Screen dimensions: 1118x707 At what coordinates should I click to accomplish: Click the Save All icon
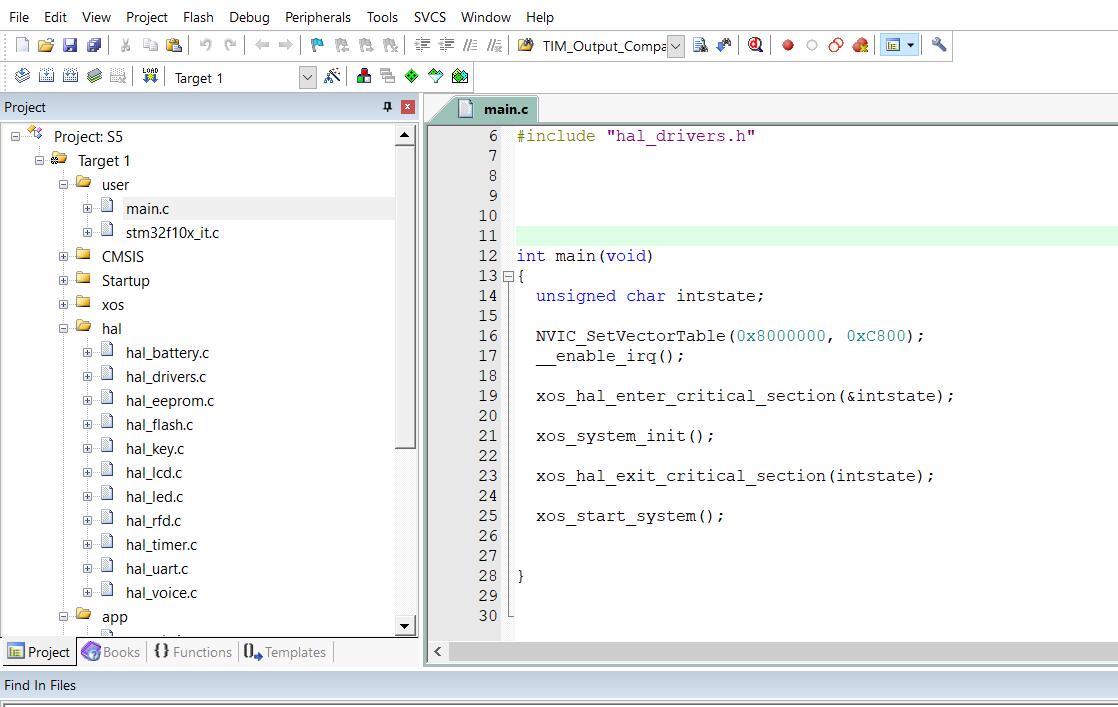[x=94, y=46]
